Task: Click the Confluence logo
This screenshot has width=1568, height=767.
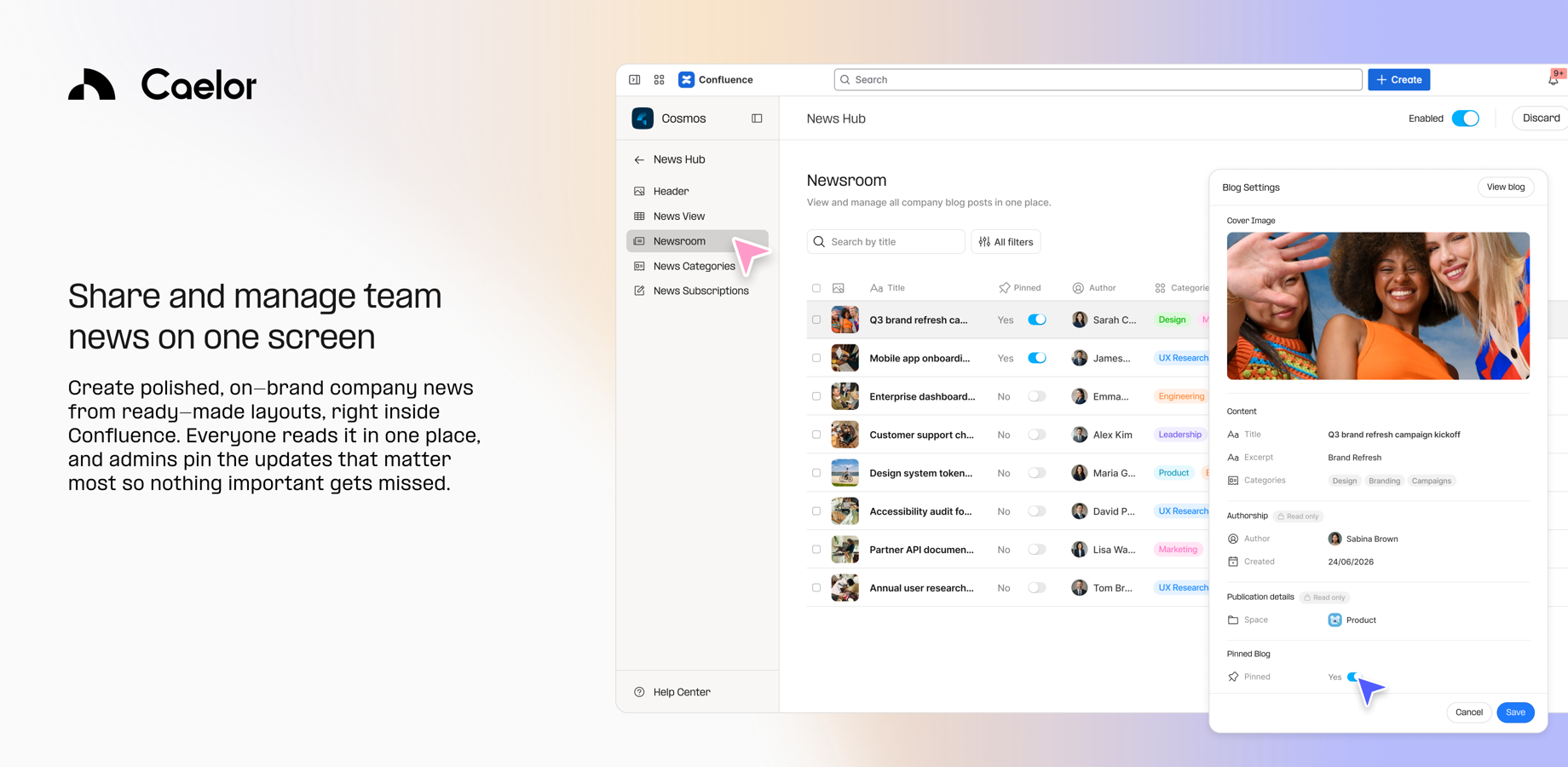Action: [x=686, y=79]
